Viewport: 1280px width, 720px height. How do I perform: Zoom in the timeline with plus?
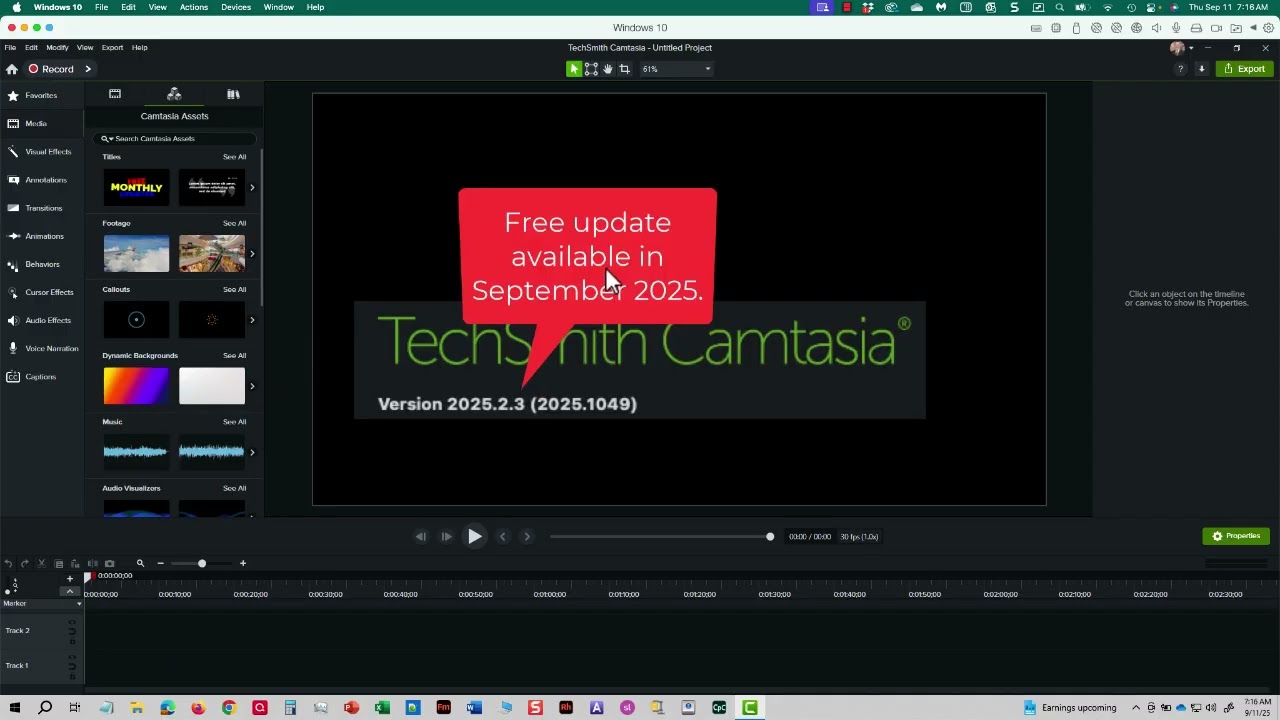(x=242, y=564)
